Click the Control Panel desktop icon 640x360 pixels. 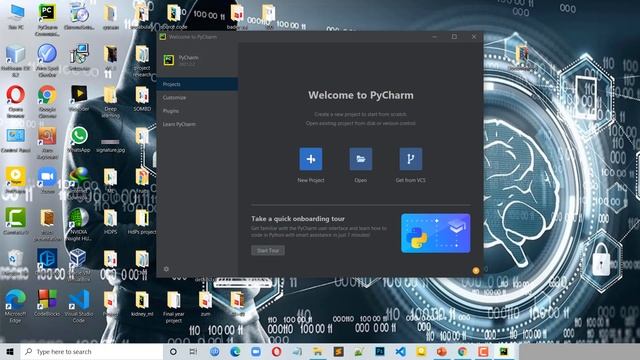[x=16, y=140]
